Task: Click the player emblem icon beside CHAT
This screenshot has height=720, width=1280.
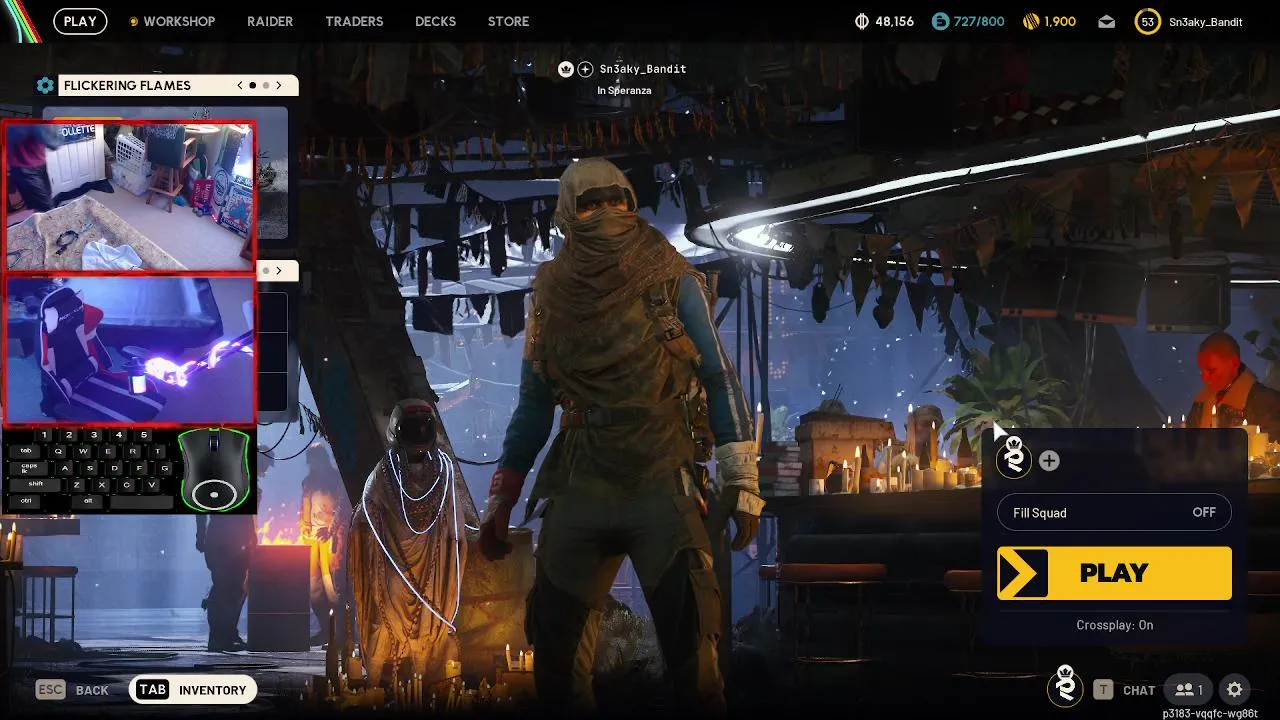Action: pos(1065,688)
